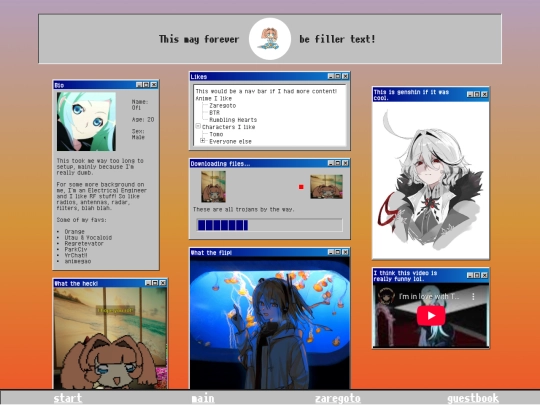Viewport: 540px width, 405px height.
Task: Close the What the flip! window
Action: (x=345, y=252)
